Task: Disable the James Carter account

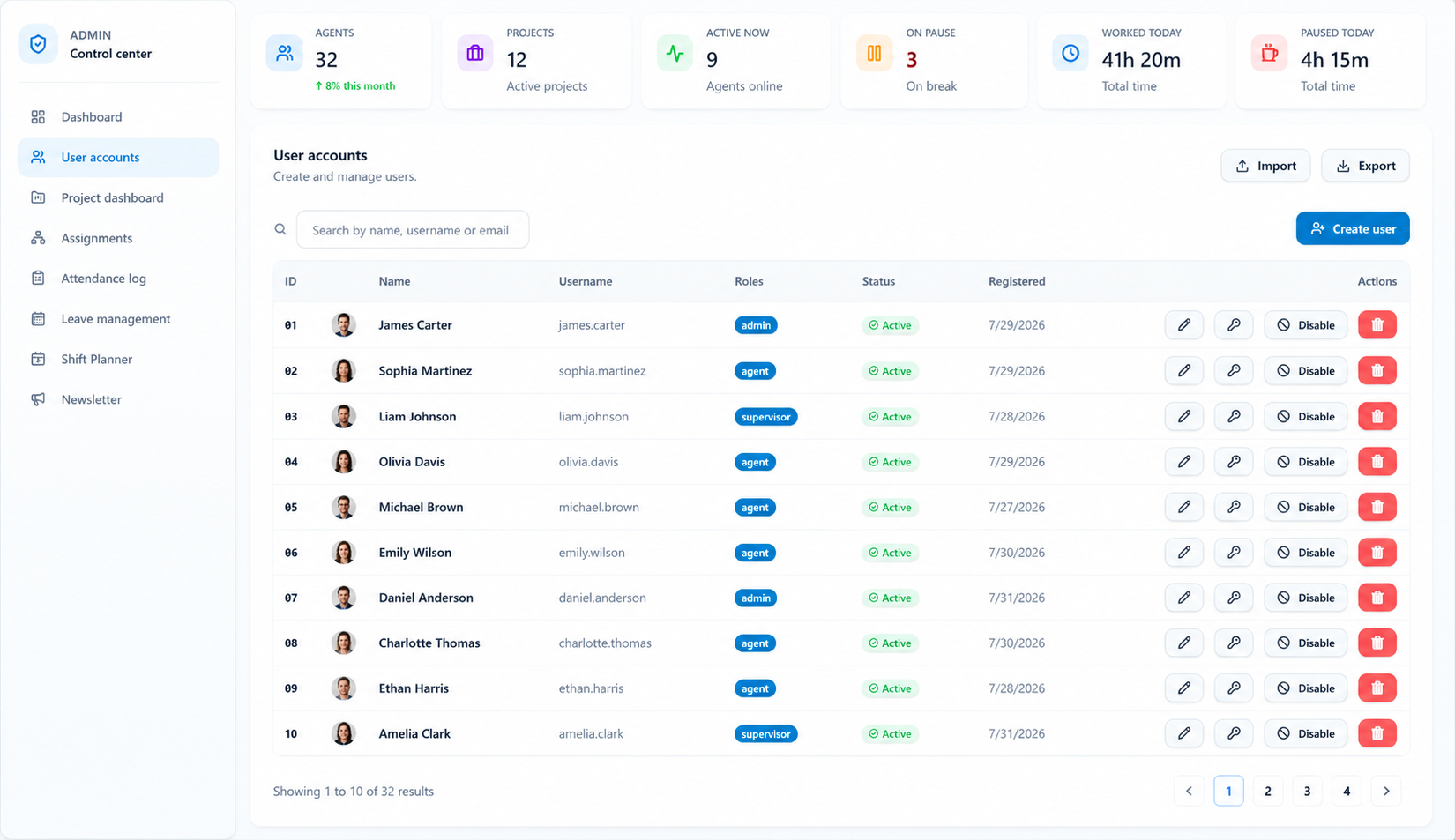Action: [x=1305, y=325]
